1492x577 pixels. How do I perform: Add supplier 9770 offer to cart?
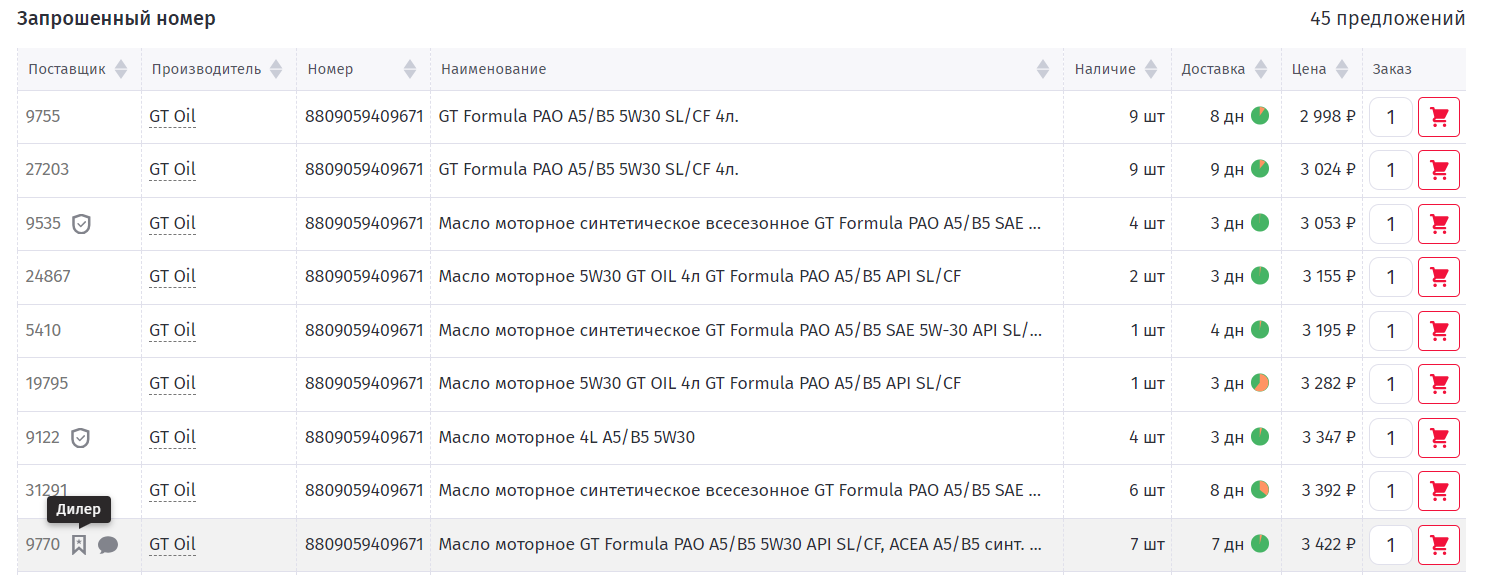tap(1439, 545)
